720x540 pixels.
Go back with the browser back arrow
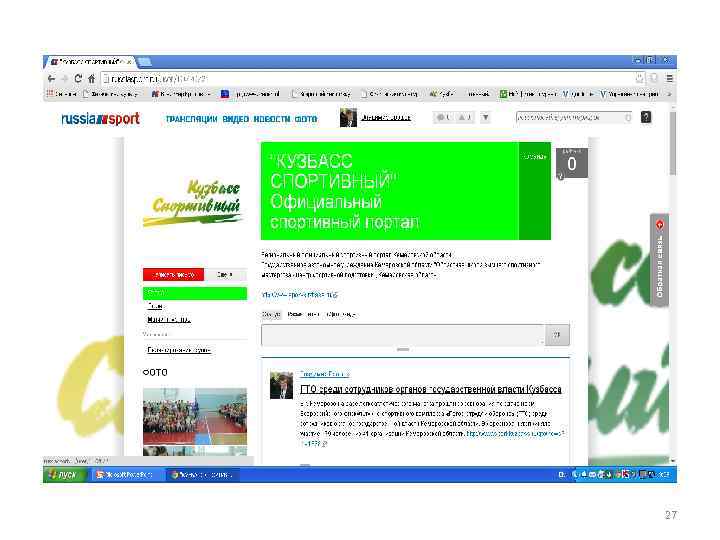(51, 79)
